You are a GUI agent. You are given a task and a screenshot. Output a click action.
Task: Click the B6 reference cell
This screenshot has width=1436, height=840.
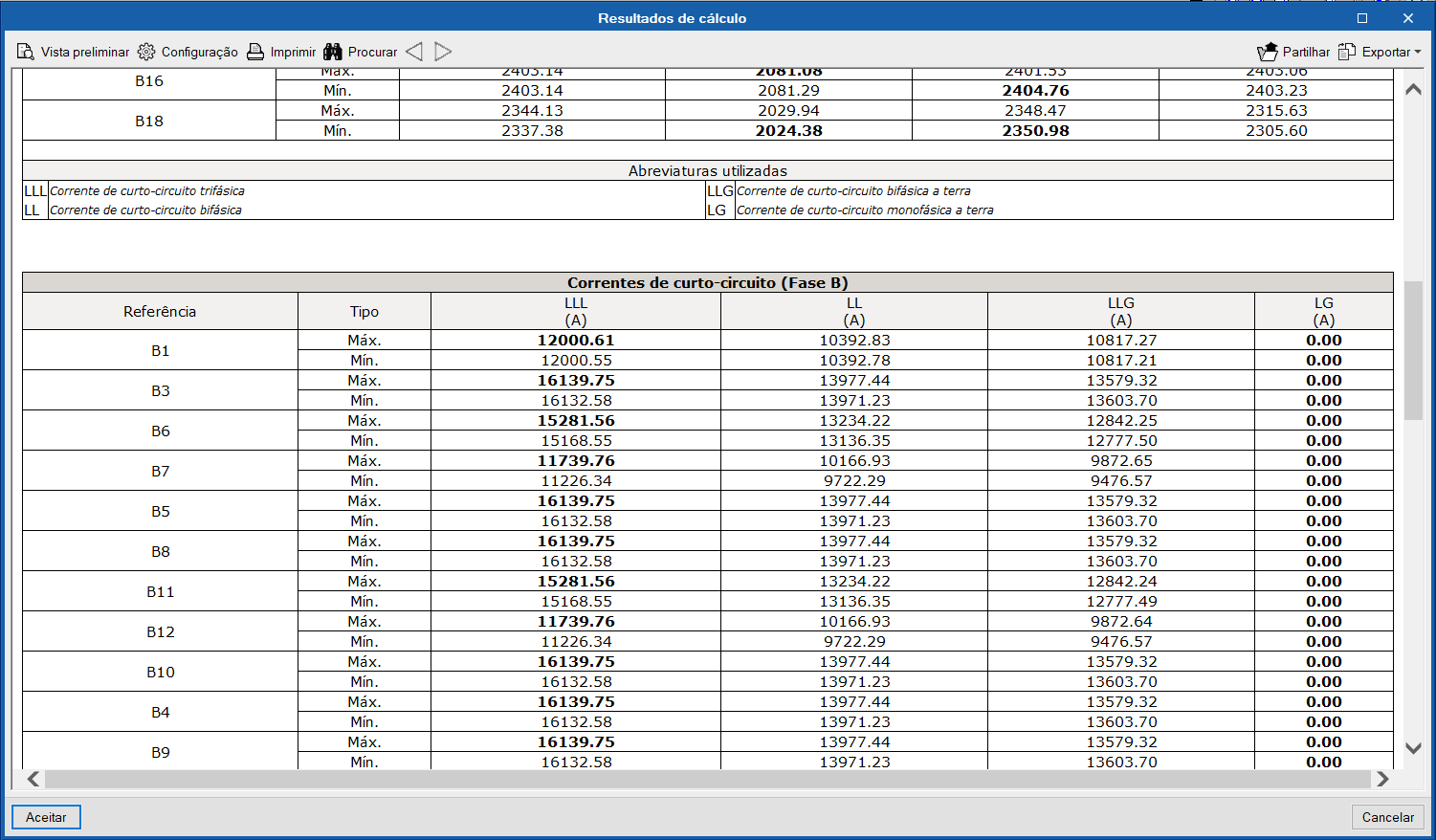coord(160,431)
